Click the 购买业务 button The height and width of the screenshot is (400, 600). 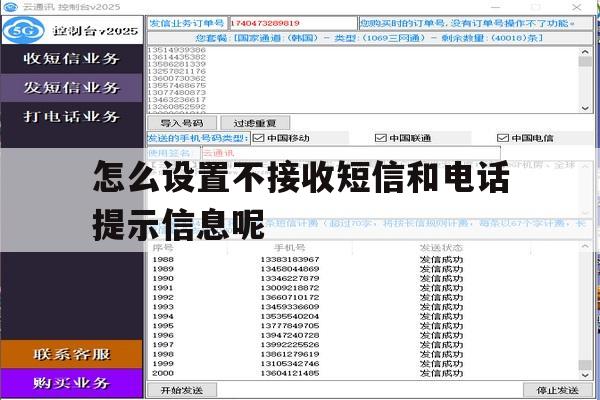(72, 383)
